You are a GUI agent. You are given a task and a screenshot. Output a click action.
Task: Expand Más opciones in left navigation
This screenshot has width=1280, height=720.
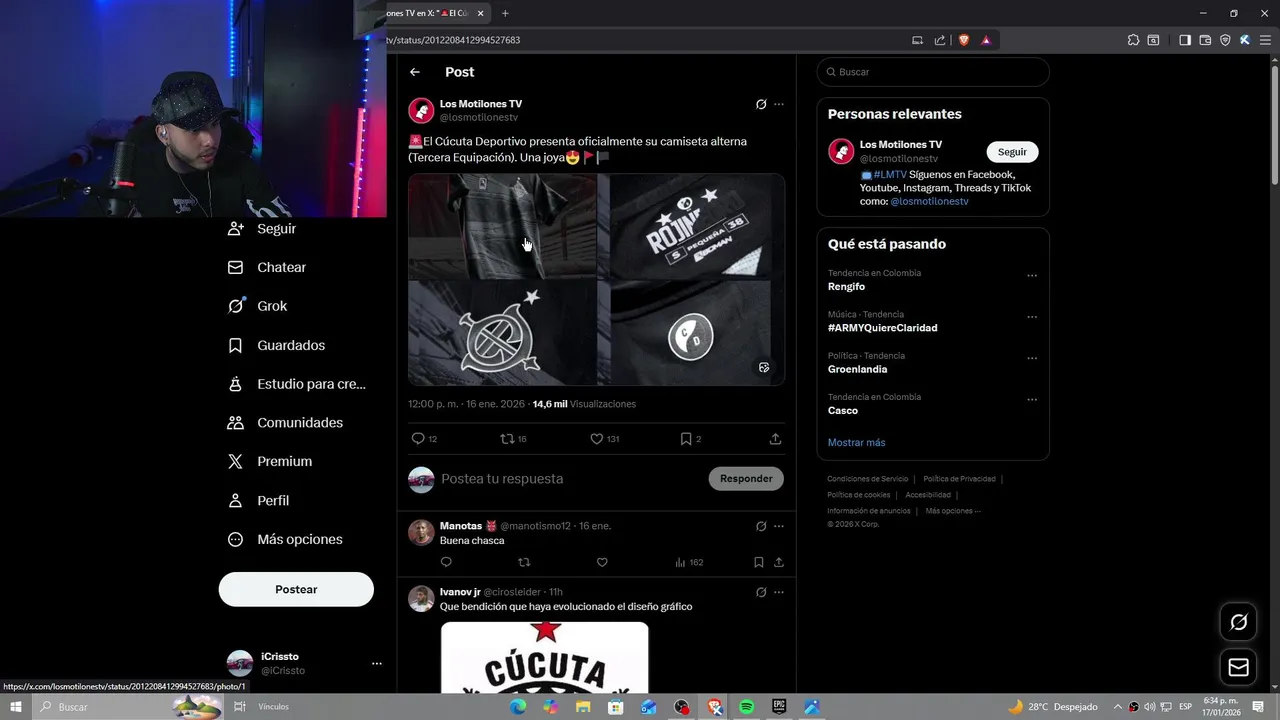(x=286, y=539)
